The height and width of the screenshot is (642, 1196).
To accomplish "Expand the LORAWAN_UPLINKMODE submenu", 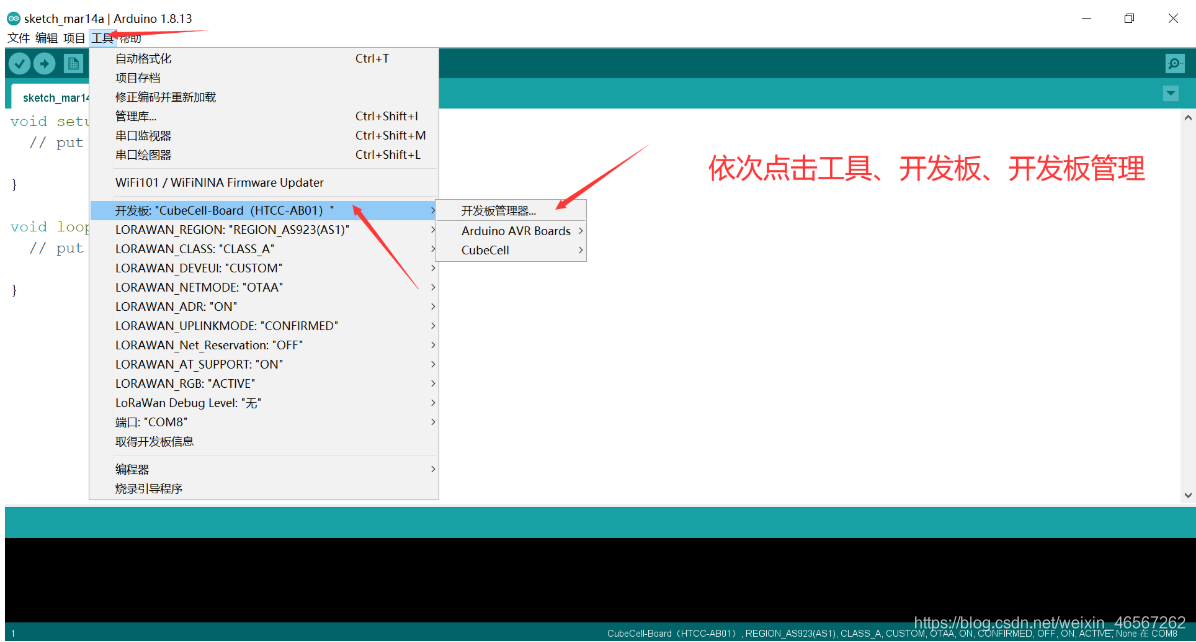I will (264, 326).
